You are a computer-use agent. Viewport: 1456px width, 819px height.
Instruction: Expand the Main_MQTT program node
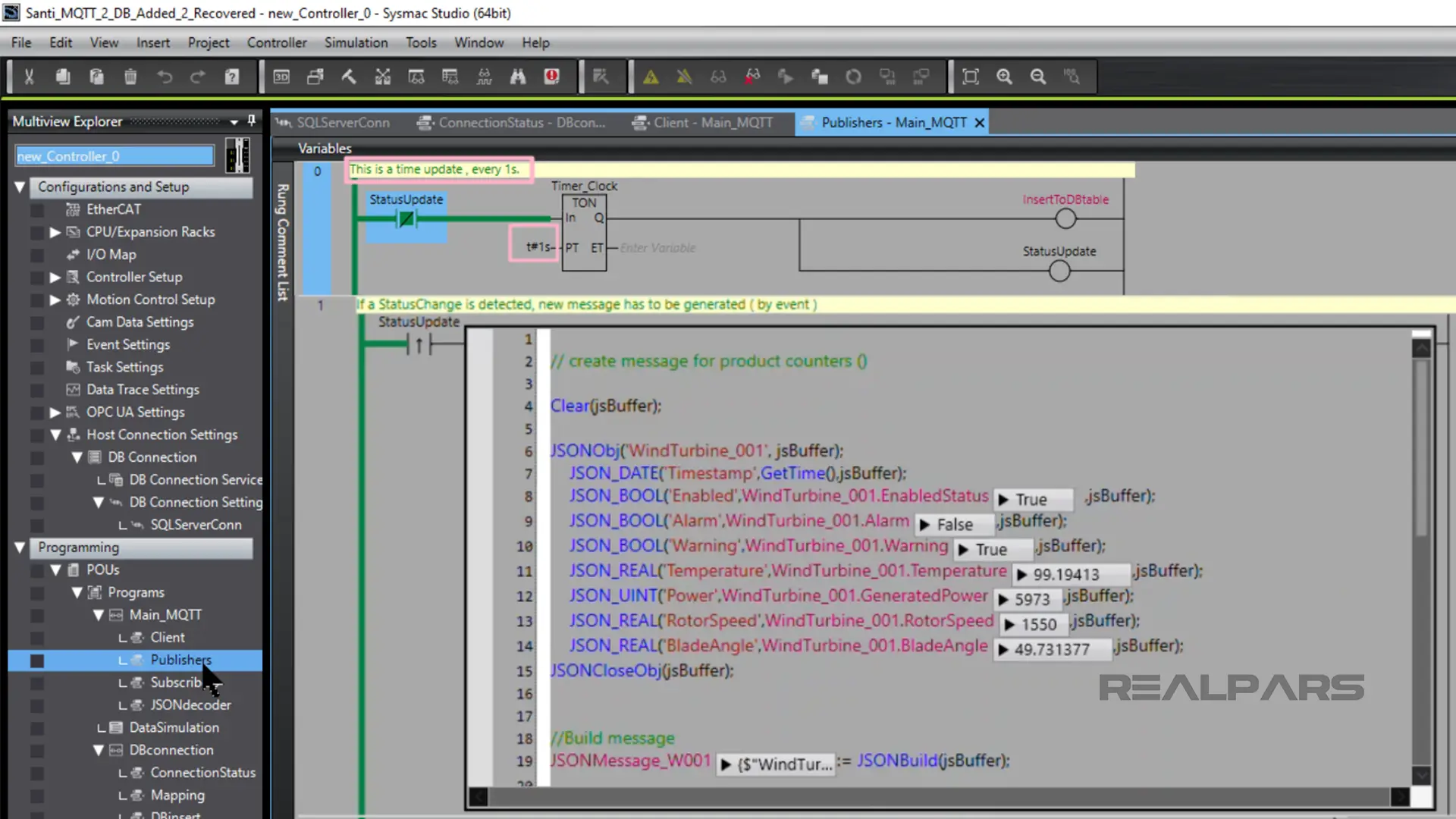pyautogui.click(x=99, y=614)
